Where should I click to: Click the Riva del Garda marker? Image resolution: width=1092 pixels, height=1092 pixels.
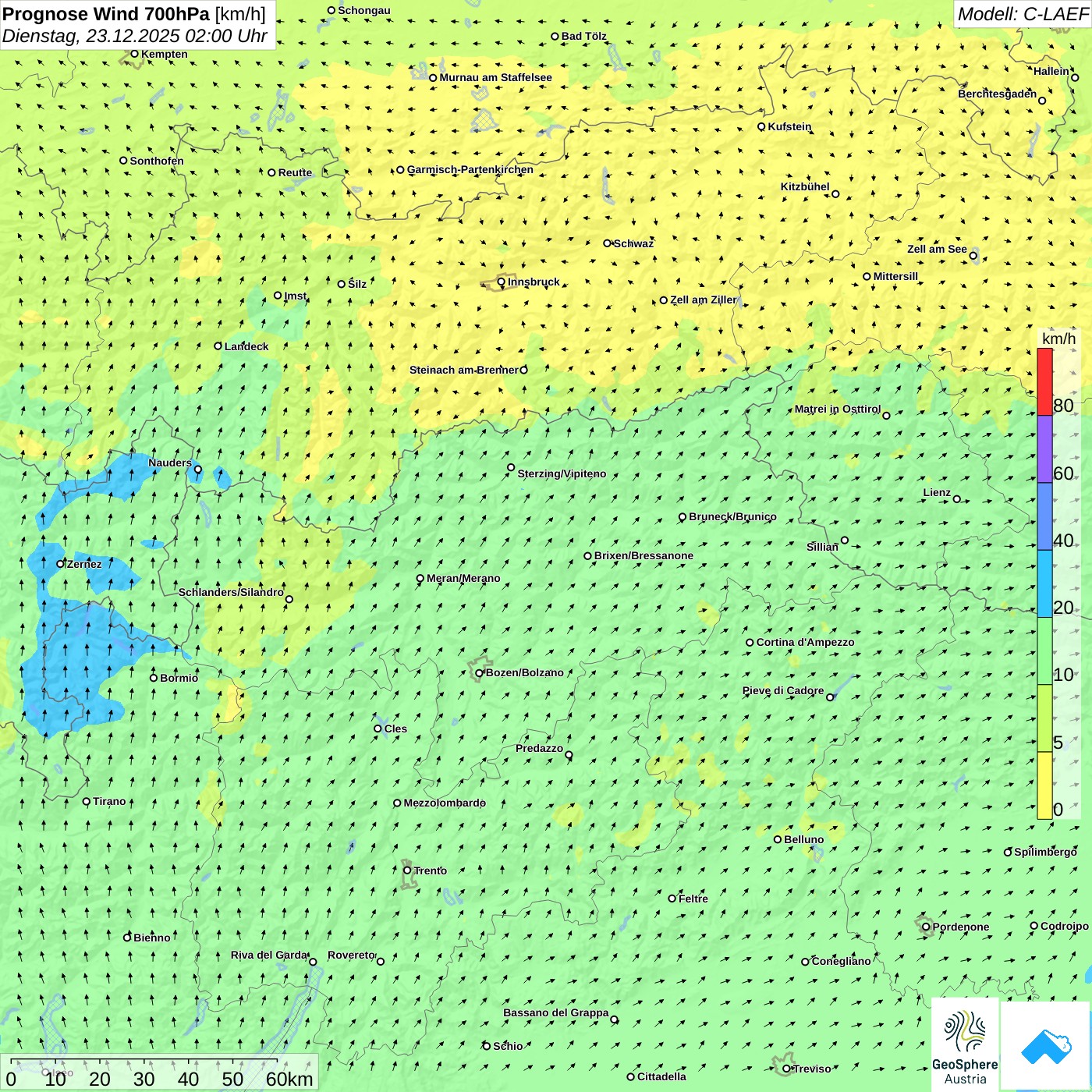tap(313, 962)
